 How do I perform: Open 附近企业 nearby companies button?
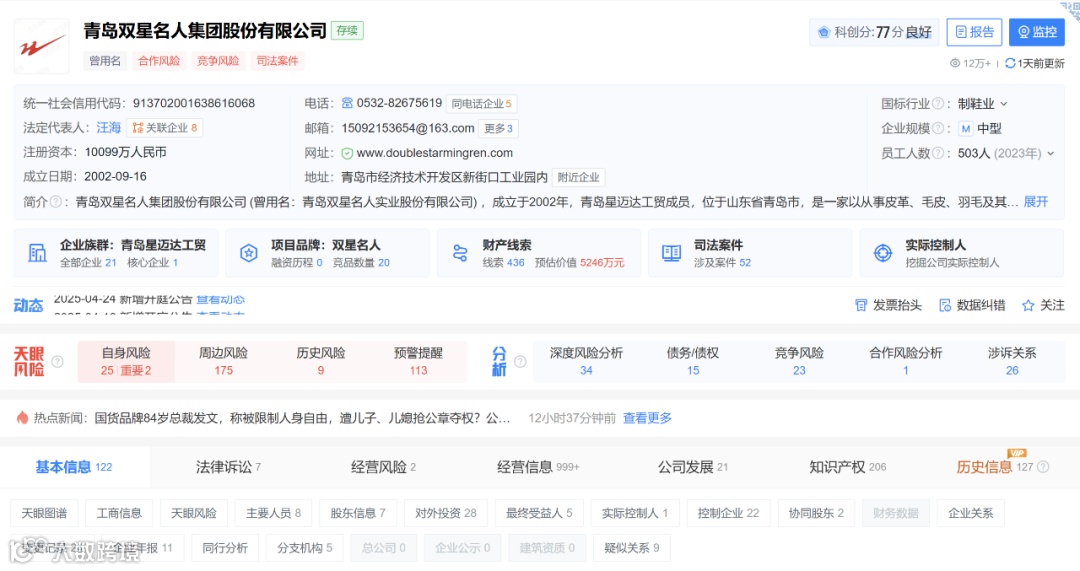tap(579, 177)
